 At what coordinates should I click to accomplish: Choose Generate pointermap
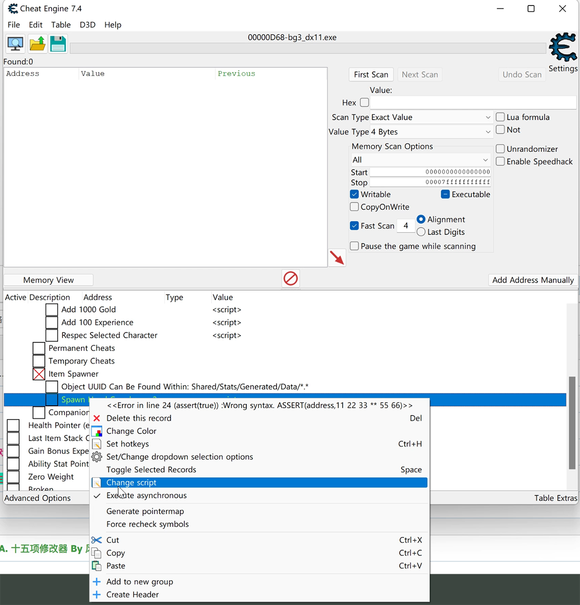pos(259,511)
